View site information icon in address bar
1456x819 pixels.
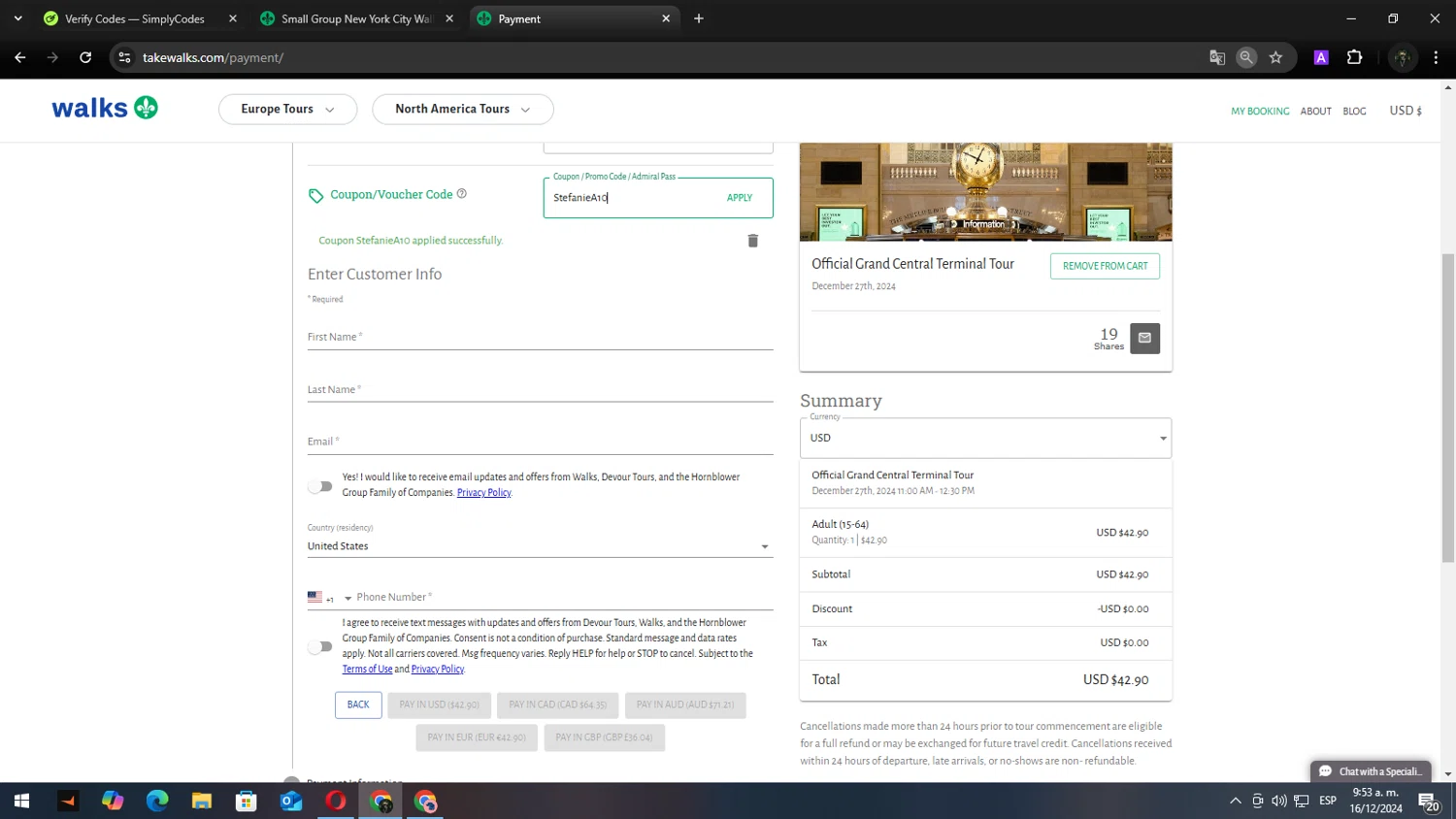click(x=124, y=57)
